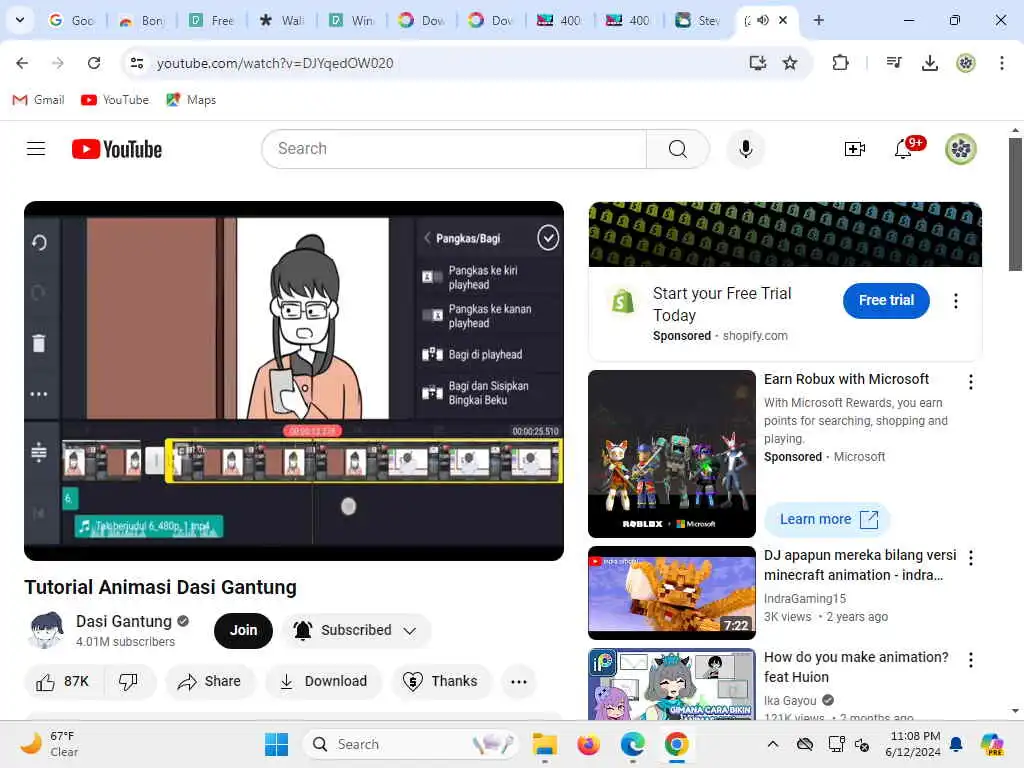Open the Maps bookmark

point(191,100)
